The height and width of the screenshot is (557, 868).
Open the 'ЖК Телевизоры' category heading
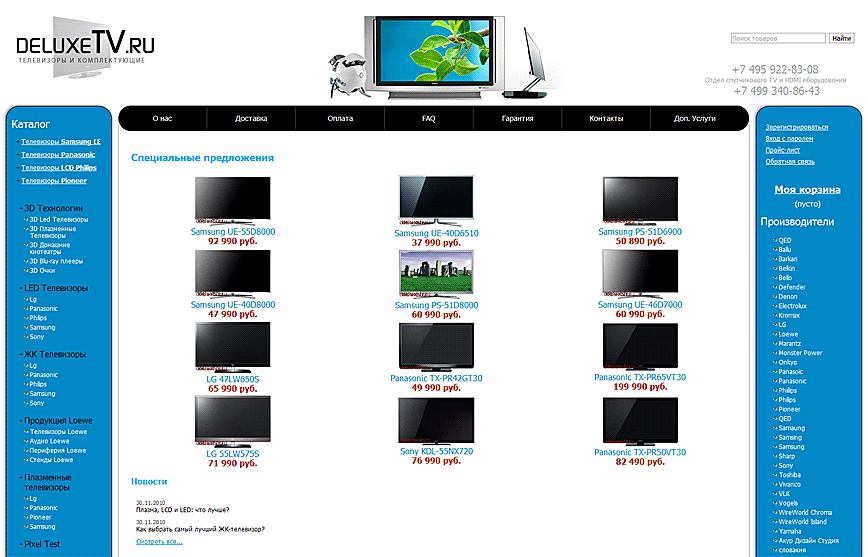point(55,354)
